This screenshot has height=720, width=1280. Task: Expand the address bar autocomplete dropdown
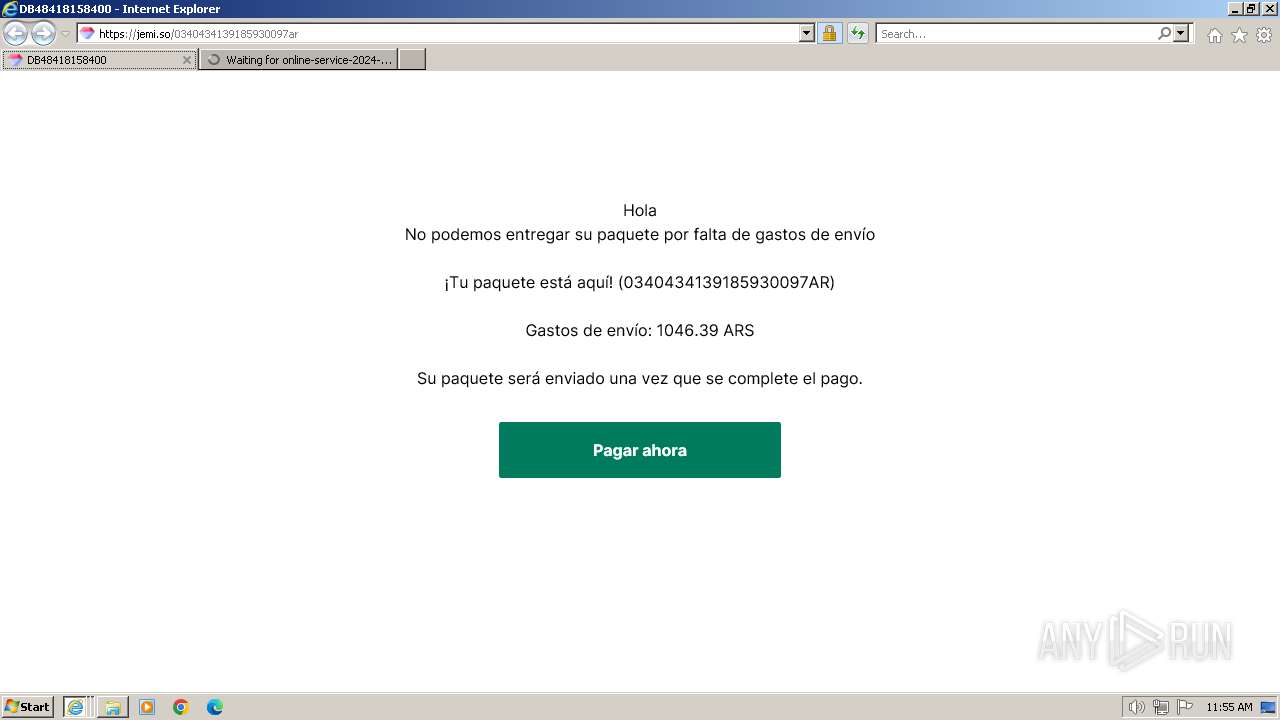coord(807,34)
